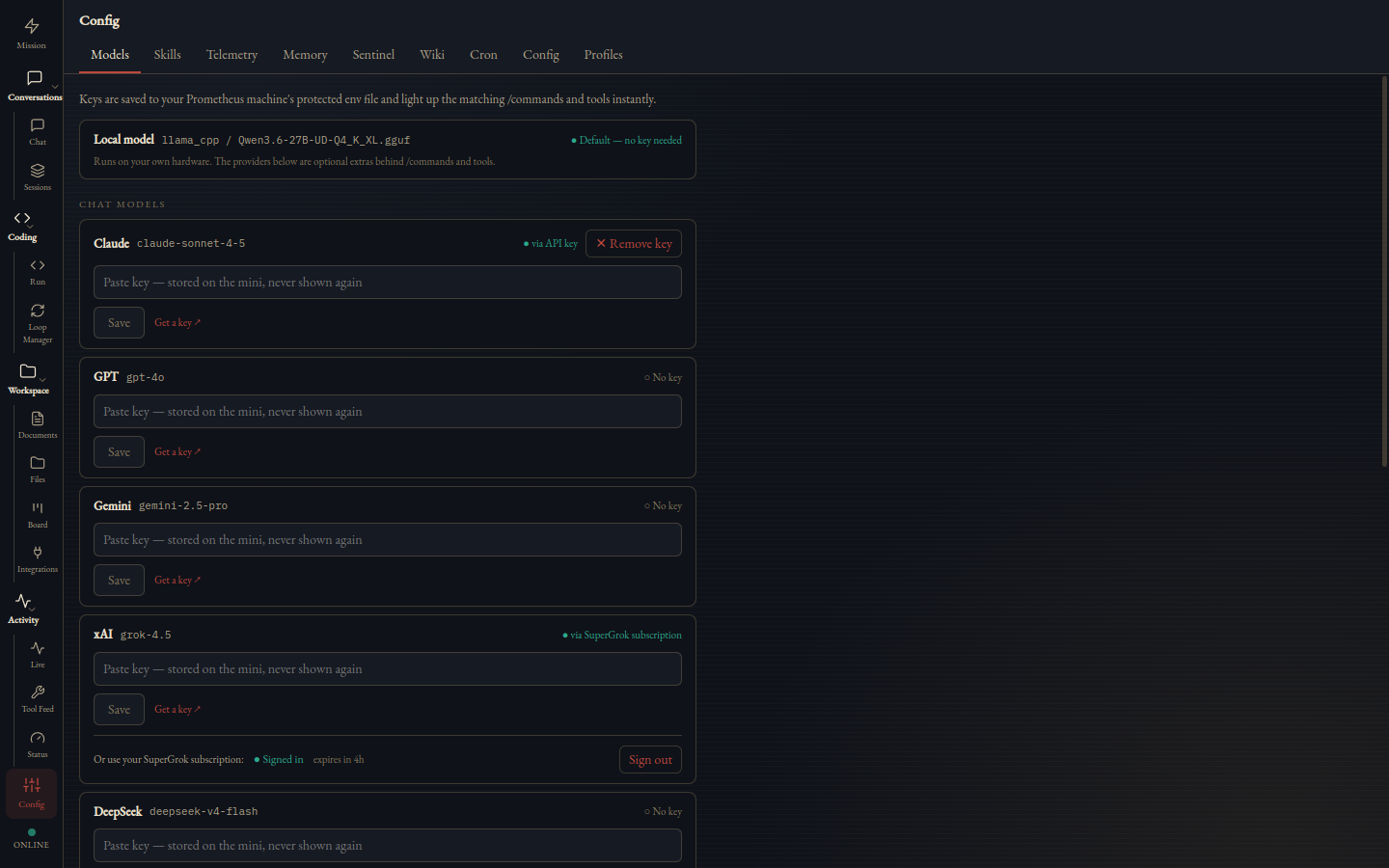Image resolution: width=1389 pixels, height=868 pixels.
Task: Save the xAI key
Action: [x=119, y=710]
